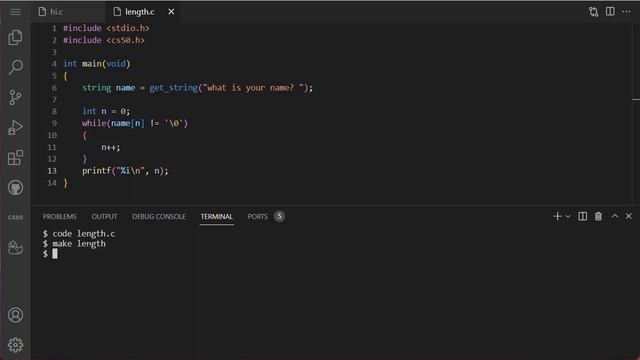Switch to the PORTS panel tab
This screenshot has width=640, height=360.
coord(258,216)
